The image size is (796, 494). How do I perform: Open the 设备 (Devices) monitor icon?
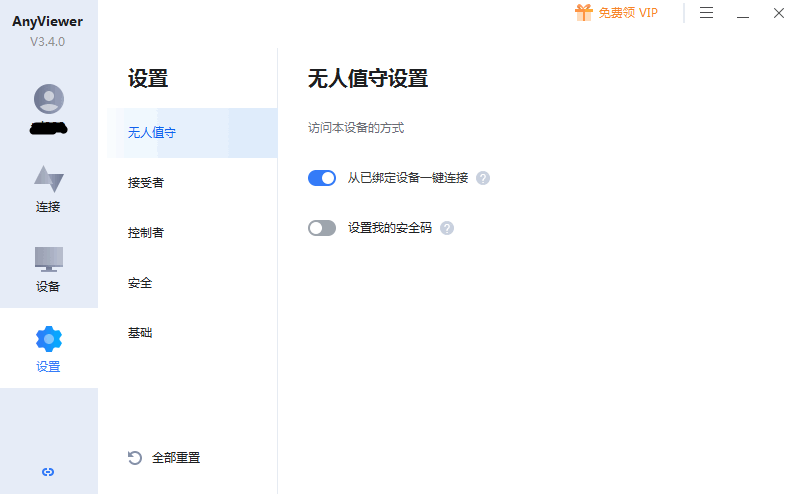(x=48, y=259)
